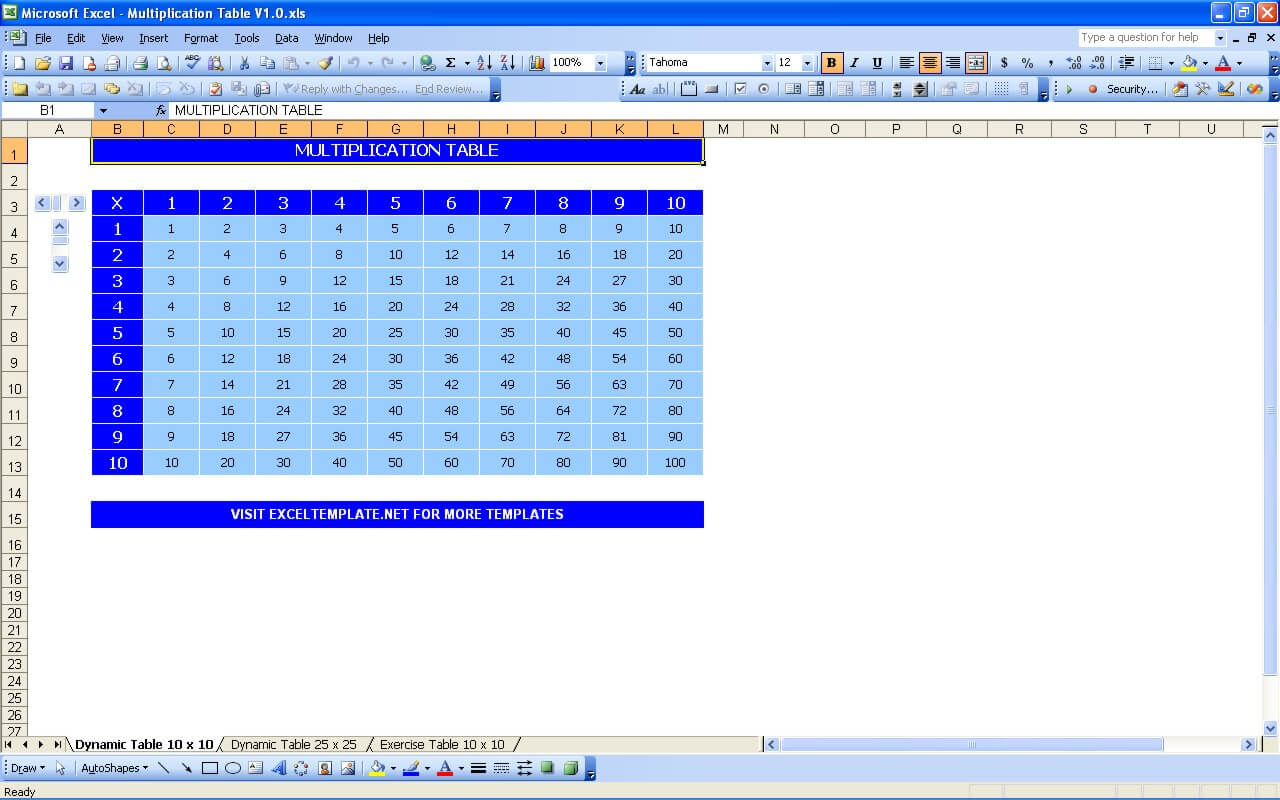This screenshot has height=800, width=1280.
Task: Open the Borders dropdown arrow
Action: (1171, 63)
